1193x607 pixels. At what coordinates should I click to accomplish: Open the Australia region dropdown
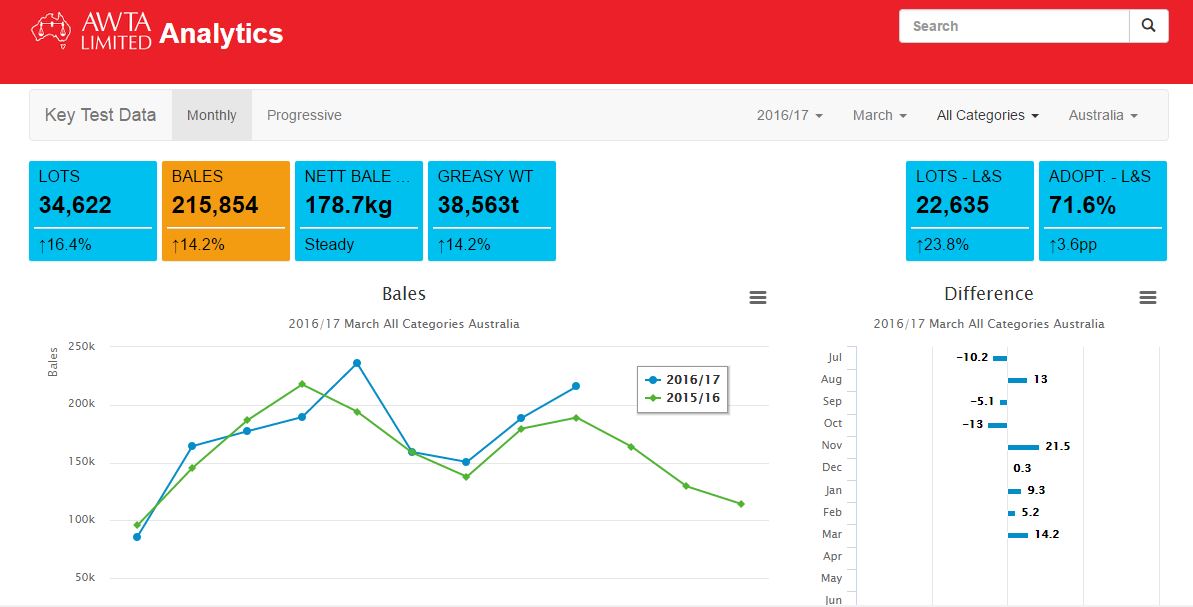pyautogui.click(x=1103, y=115)
